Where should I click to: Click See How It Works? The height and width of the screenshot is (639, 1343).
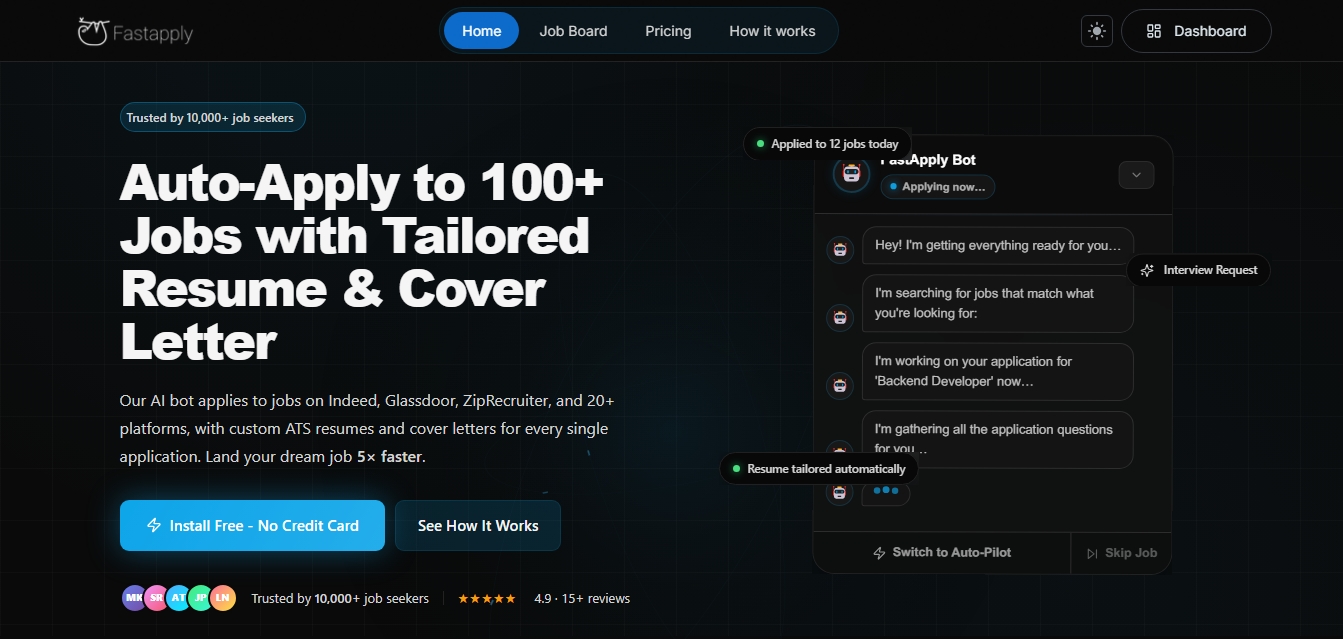[478, 525]
